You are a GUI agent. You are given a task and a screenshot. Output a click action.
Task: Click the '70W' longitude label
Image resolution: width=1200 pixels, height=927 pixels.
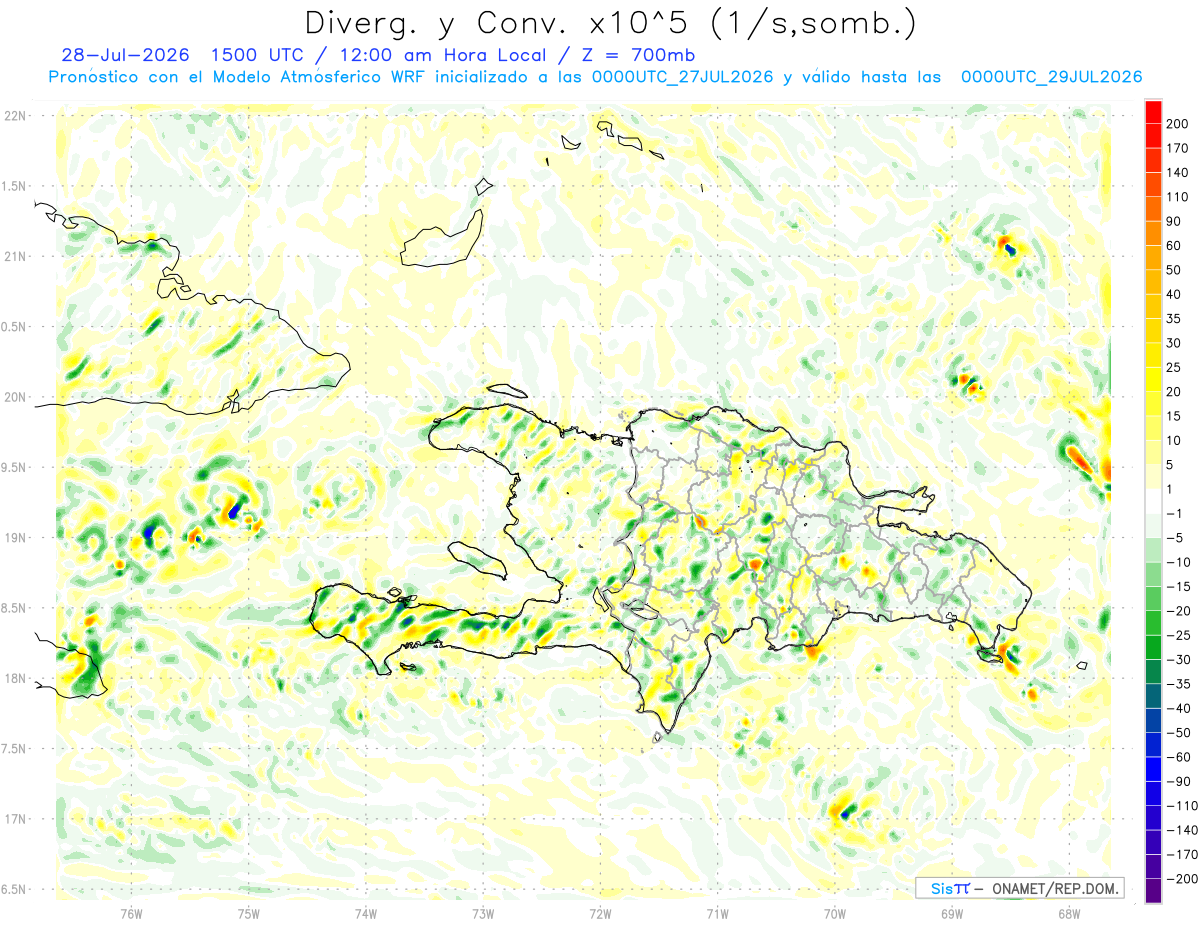click(x=835, y=913)
